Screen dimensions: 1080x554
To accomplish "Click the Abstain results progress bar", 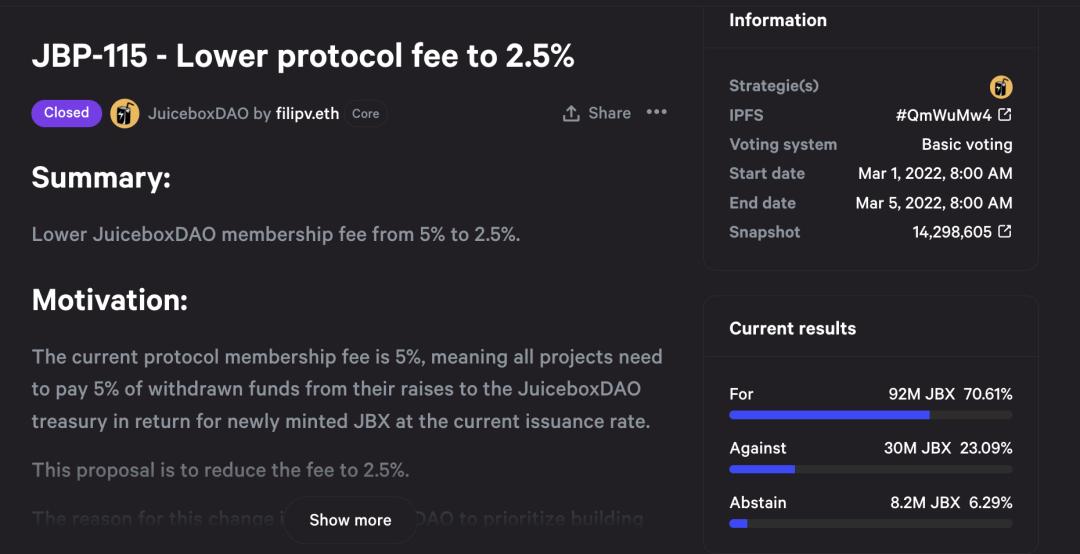I will tap(870, 523).
